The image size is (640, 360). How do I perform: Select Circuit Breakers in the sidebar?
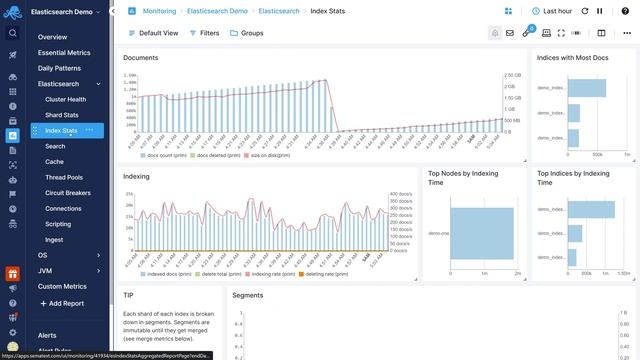tap(68, 193)
